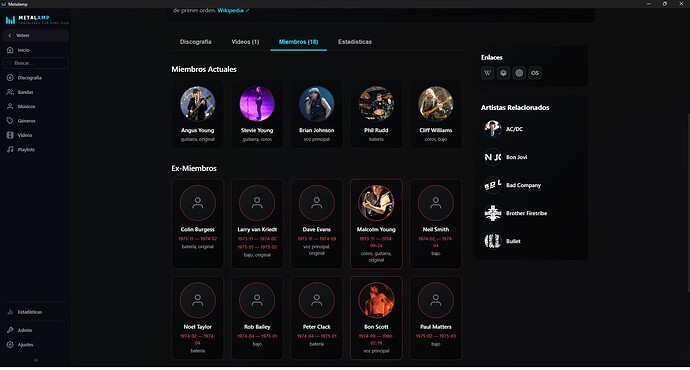Open Neil Smith ex-member card
This screenshot has width=690, height=370.
point(436,223)
